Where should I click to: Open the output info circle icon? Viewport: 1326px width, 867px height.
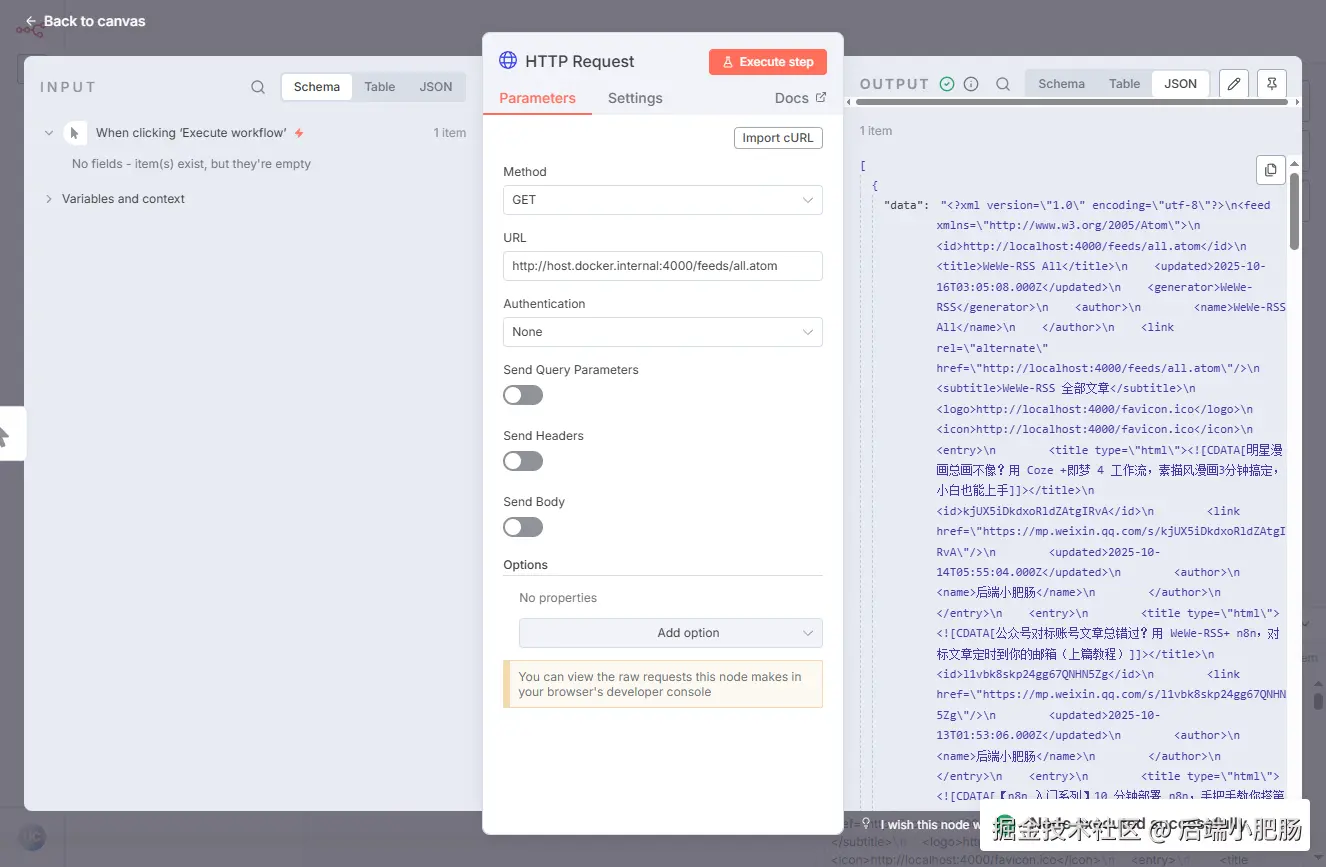(x=971, y=84)
